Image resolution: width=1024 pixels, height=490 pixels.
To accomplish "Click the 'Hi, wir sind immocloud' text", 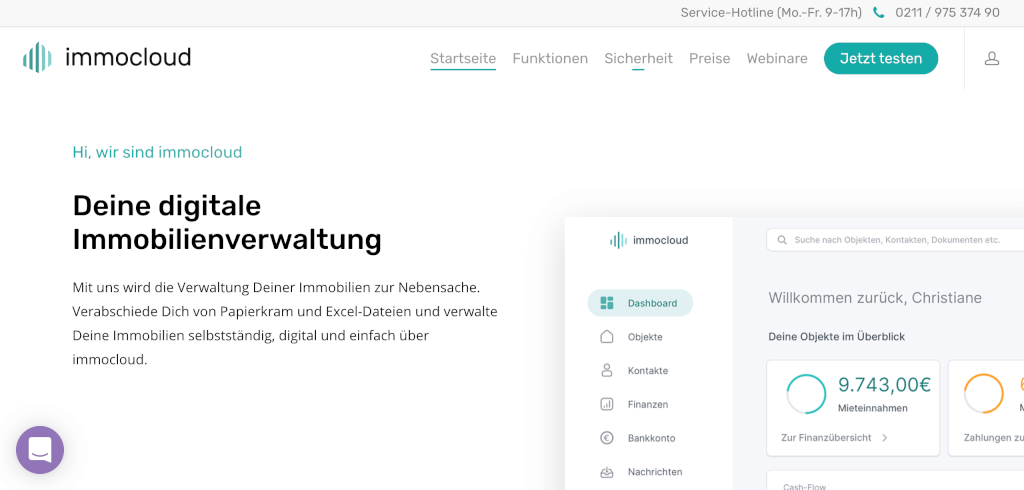I will pyautogui.click(x=157, y=152).
